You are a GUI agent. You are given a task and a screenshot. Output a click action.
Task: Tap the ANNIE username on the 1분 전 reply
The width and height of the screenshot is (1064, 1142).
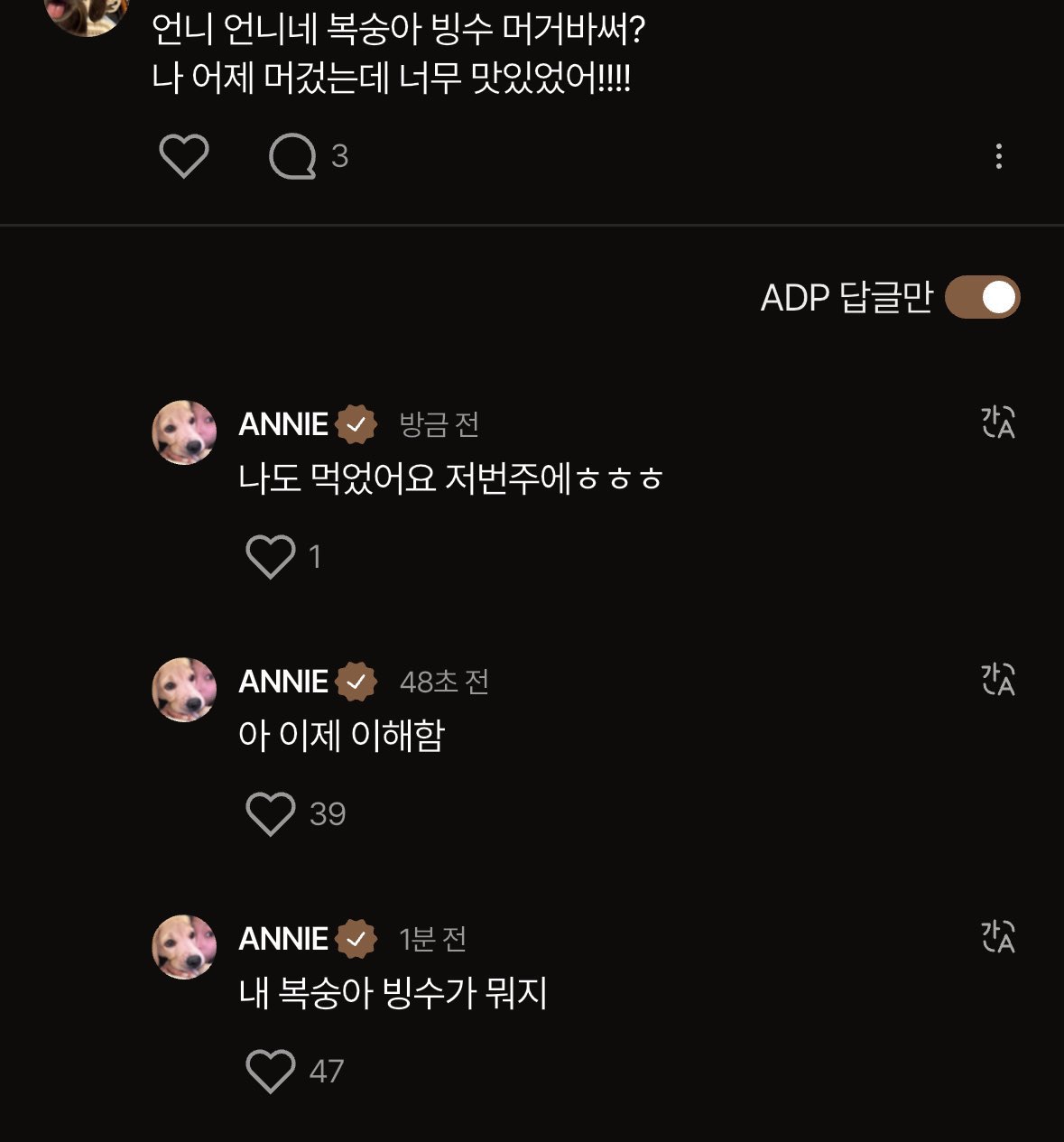(x=283, y=939)
